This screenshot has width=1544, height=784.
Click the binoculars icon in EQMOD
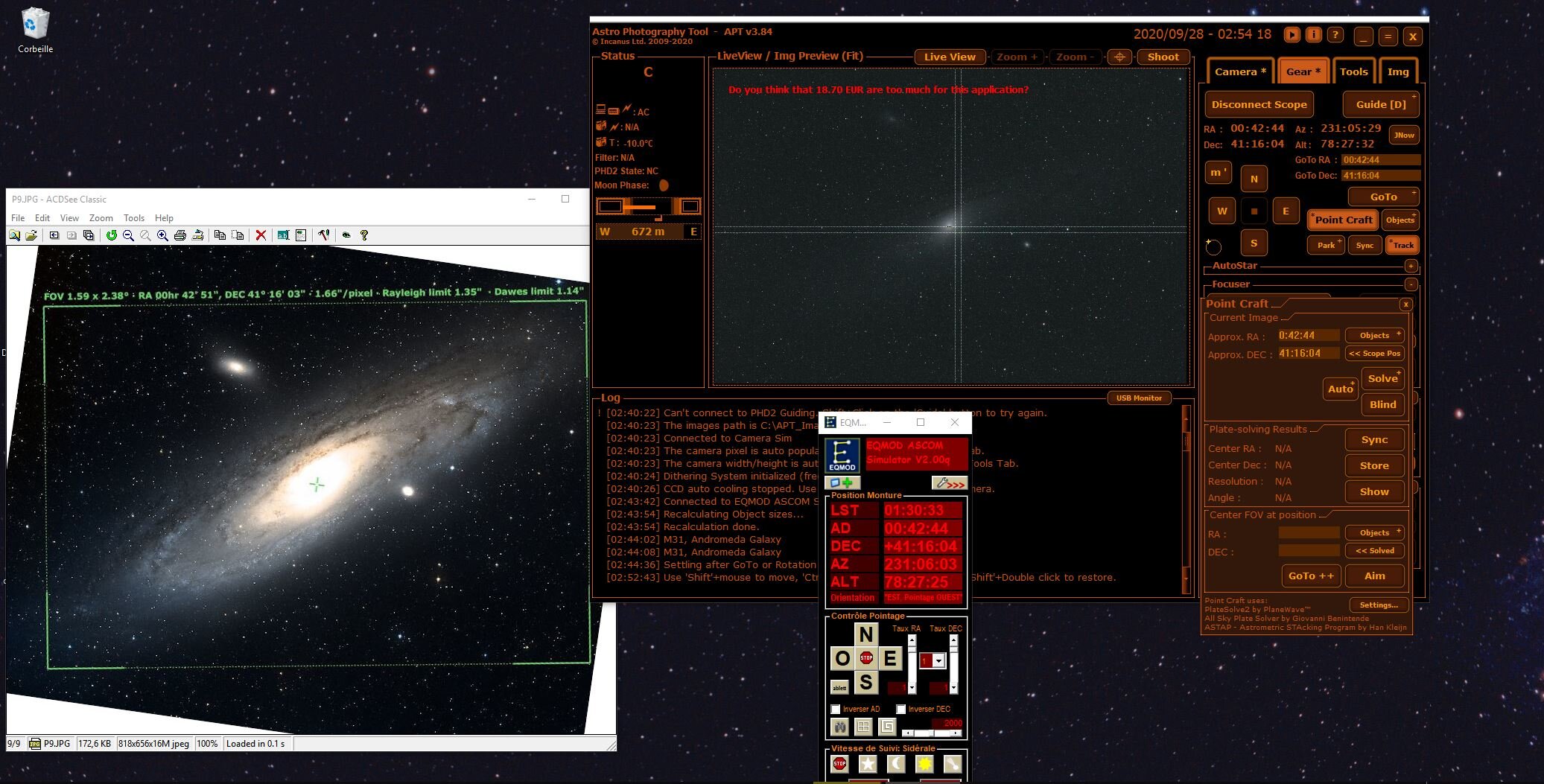[839, 727]
